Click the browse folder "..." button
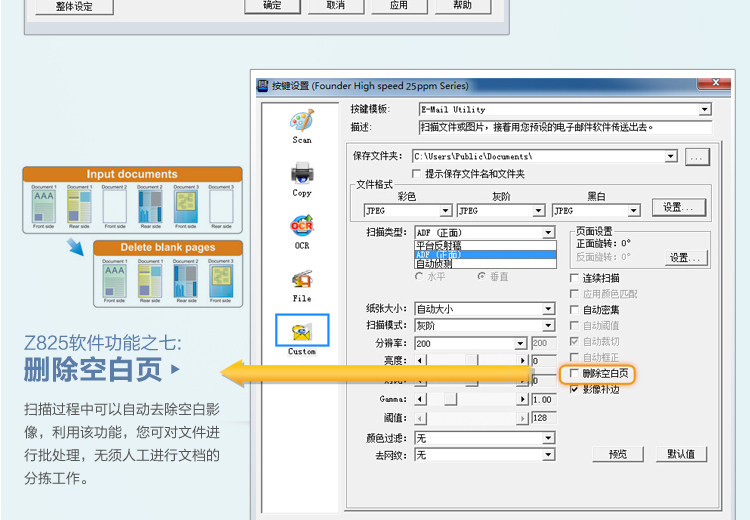Screen dimensions: 750x520 pos(697,157)
